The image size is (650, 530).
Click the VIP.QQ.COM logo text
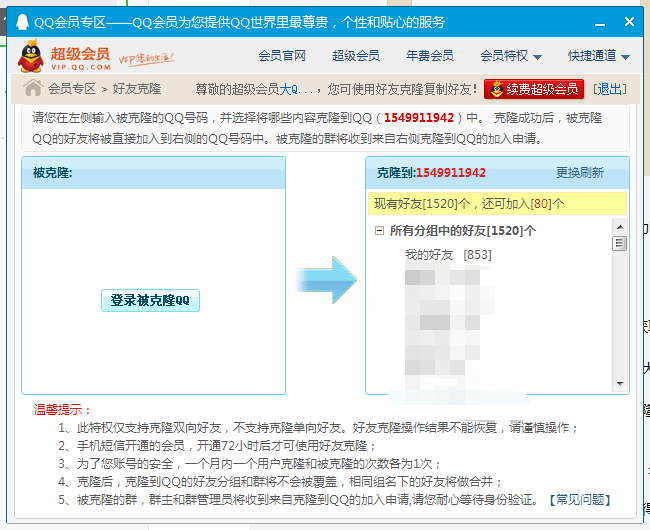point(81,67)
